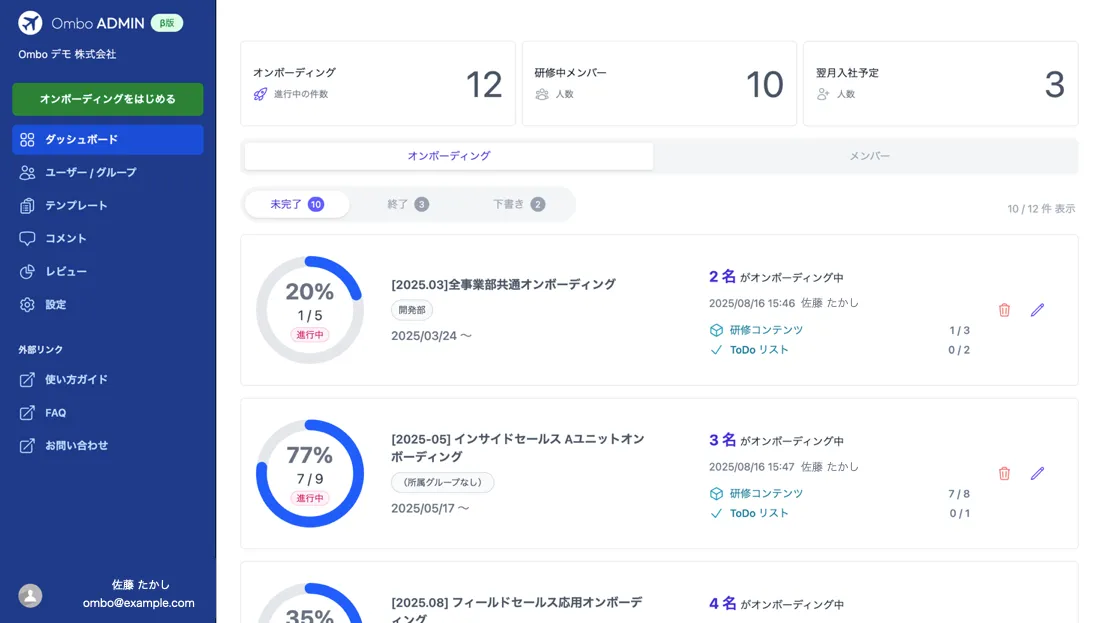This screenshot has height=623, width=1106.
Task: Select the レビュー sidebar icon
Action: (x=28, y=271)
